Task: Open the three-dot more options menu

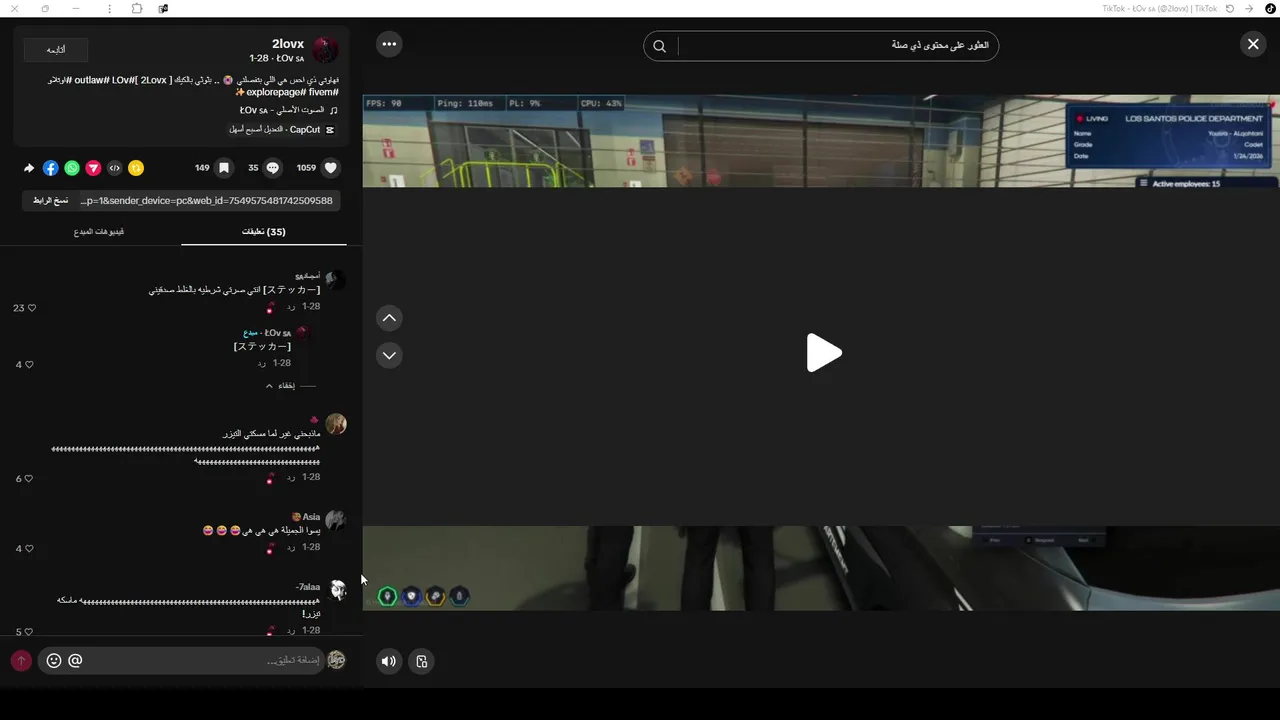Action: tap(389, 44)
